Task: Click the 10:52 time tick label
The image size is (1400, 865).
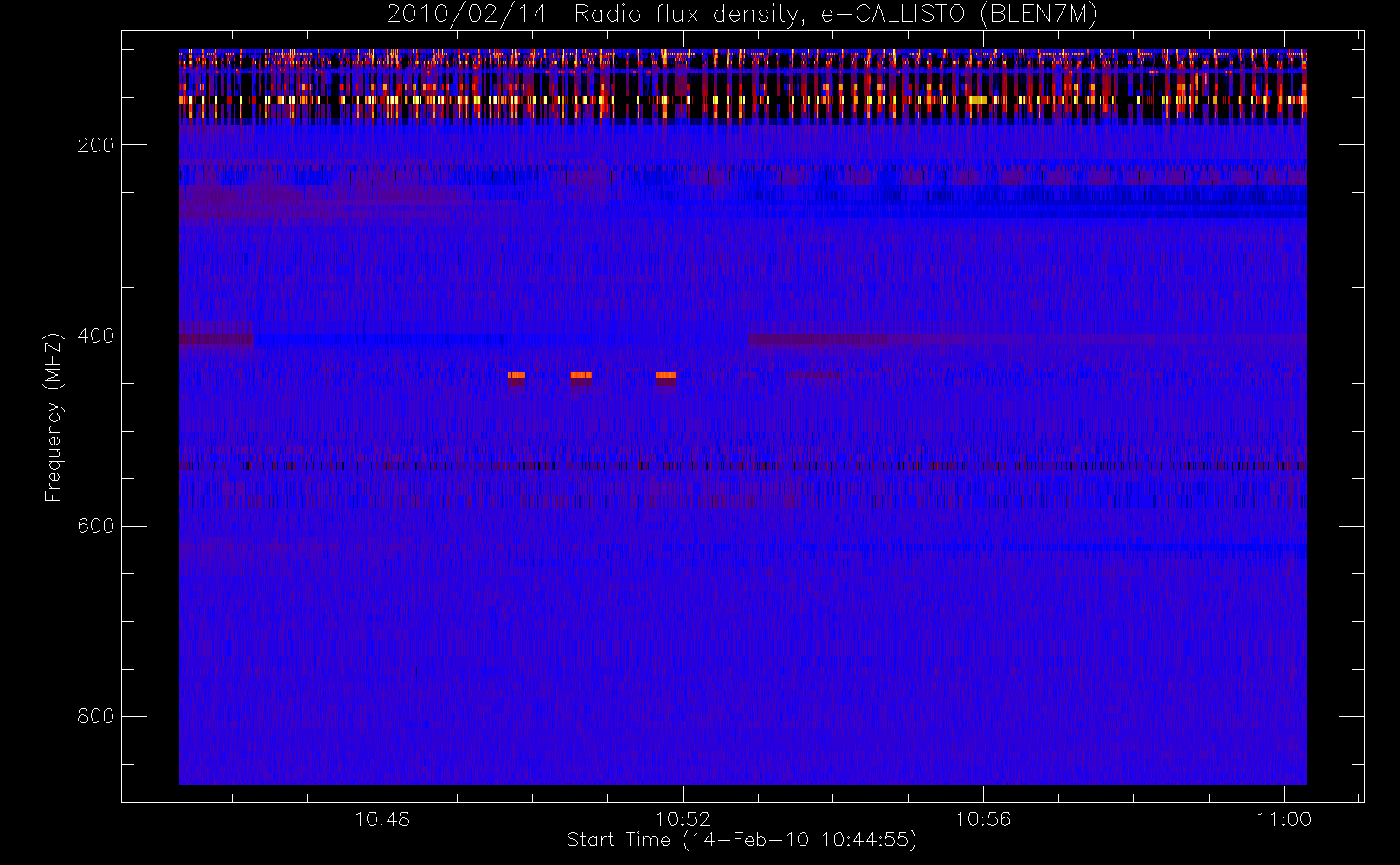Action: pos(683,819)
